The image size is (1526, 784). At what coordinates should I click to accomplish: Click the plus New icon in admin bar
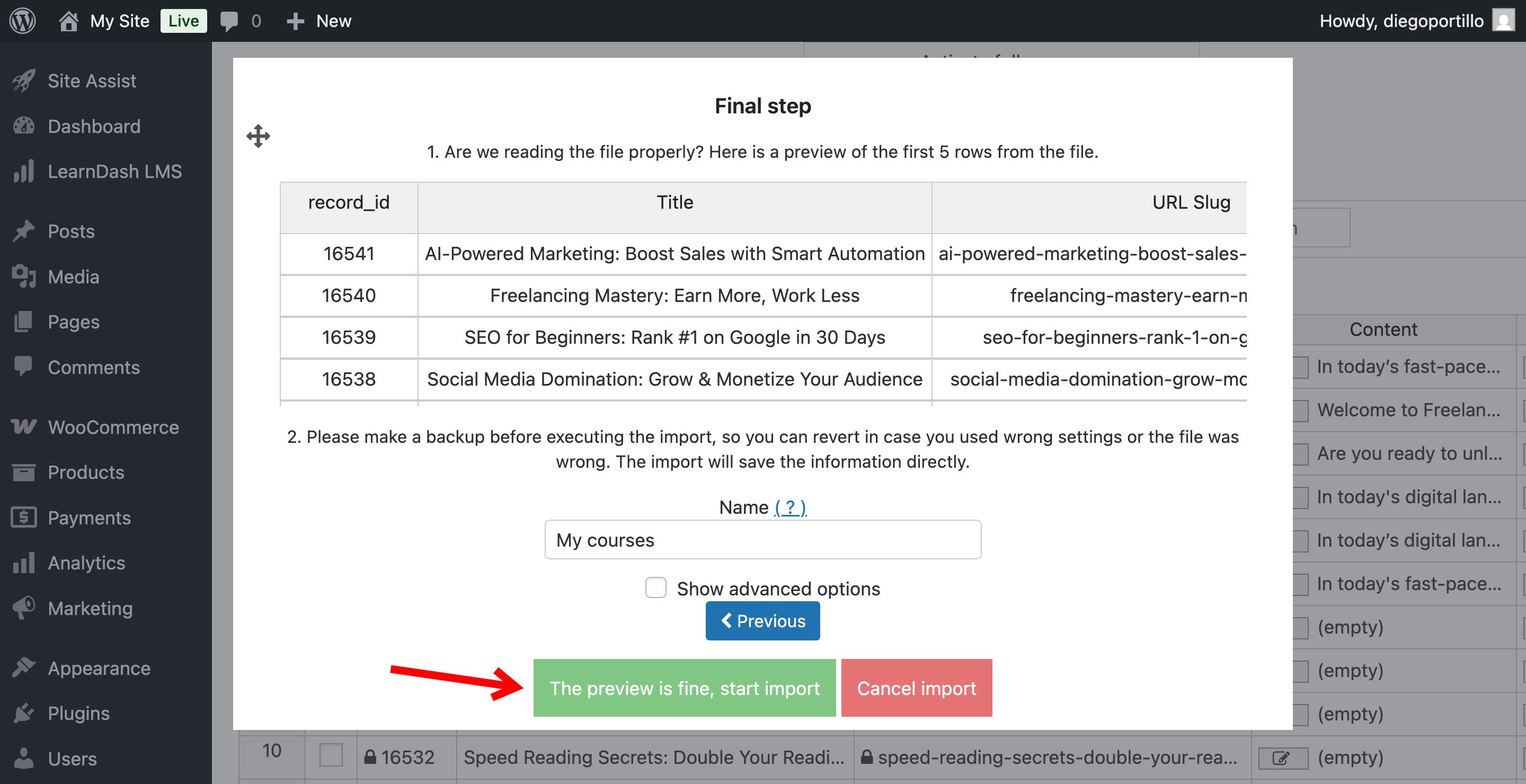295,21
